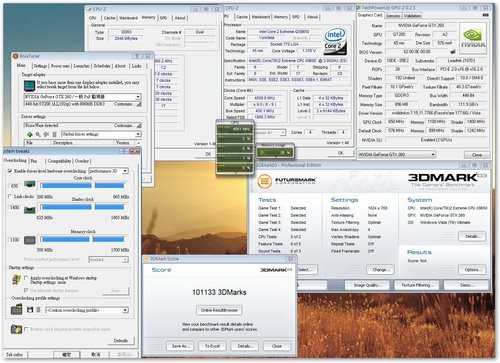Click the Customize icon beside the adapter description field
500x363 pixels.
pyautogui.click(x=139, y=104)
